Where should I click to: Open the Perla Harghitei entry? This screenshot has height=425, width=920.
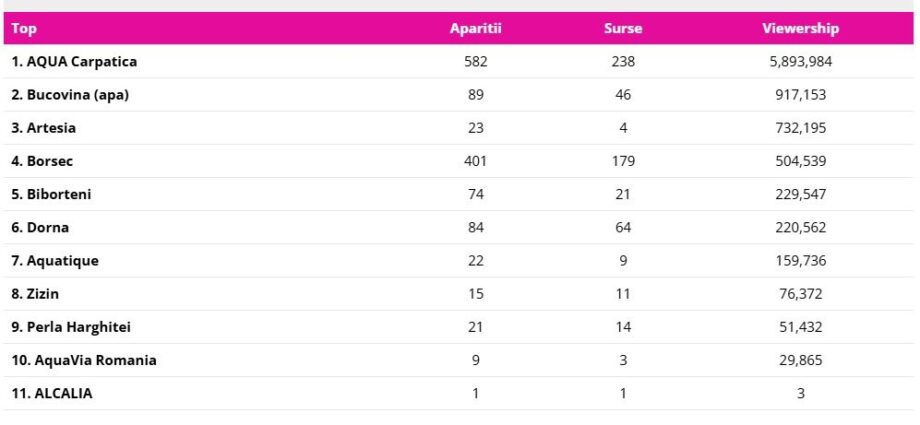tap(71, 327)
